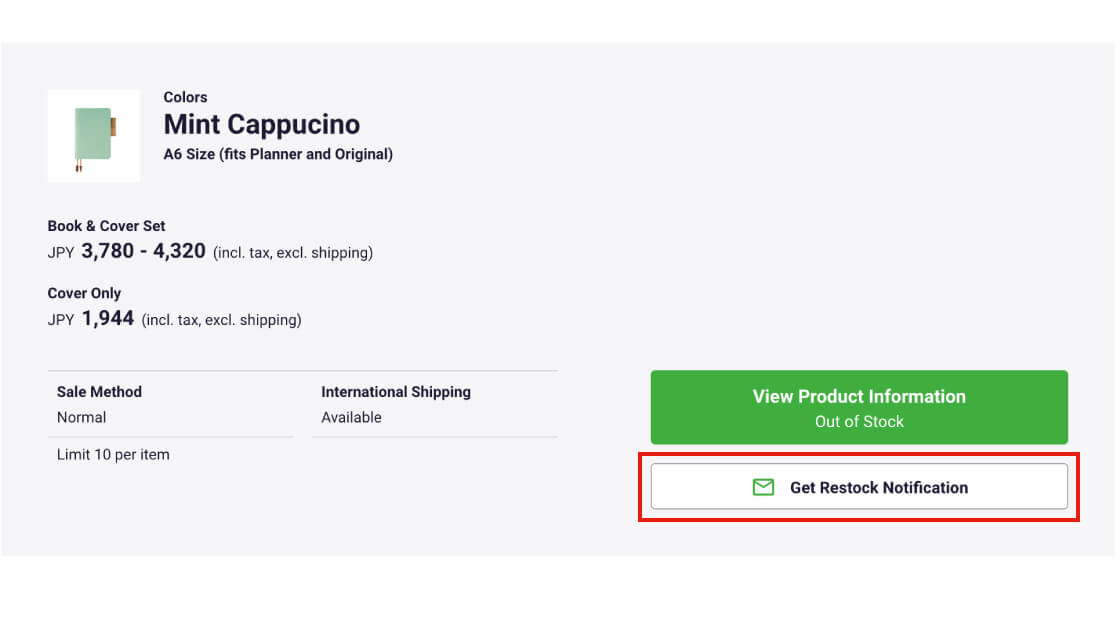Click the 1,944 cover price
This screenshot has height=640, width=1120.
point(108,319)
